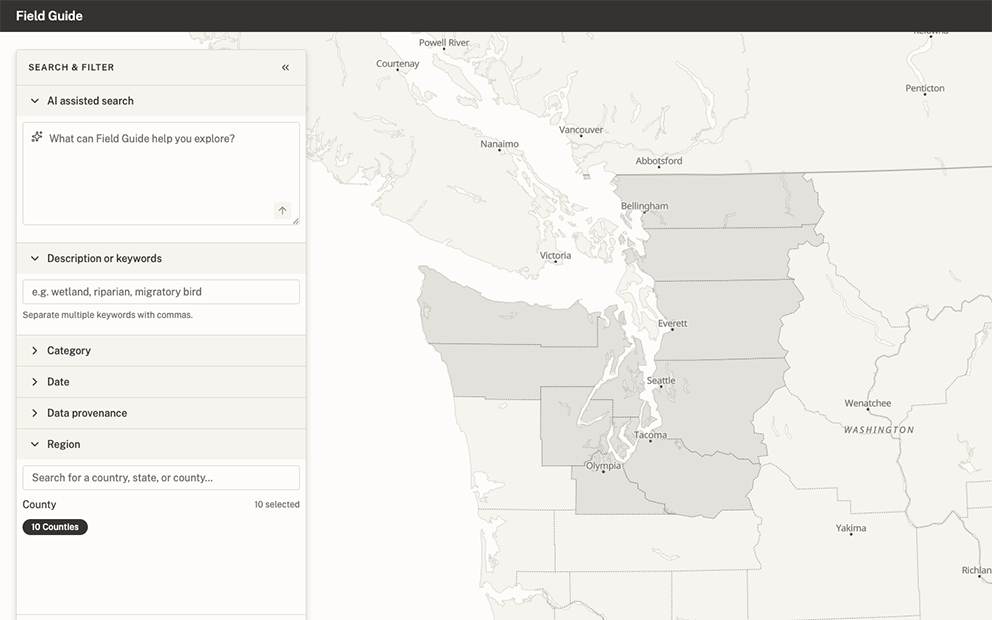Click the region search input field
This screenshot has width=992, height=620.
click(x=161, y=478)
